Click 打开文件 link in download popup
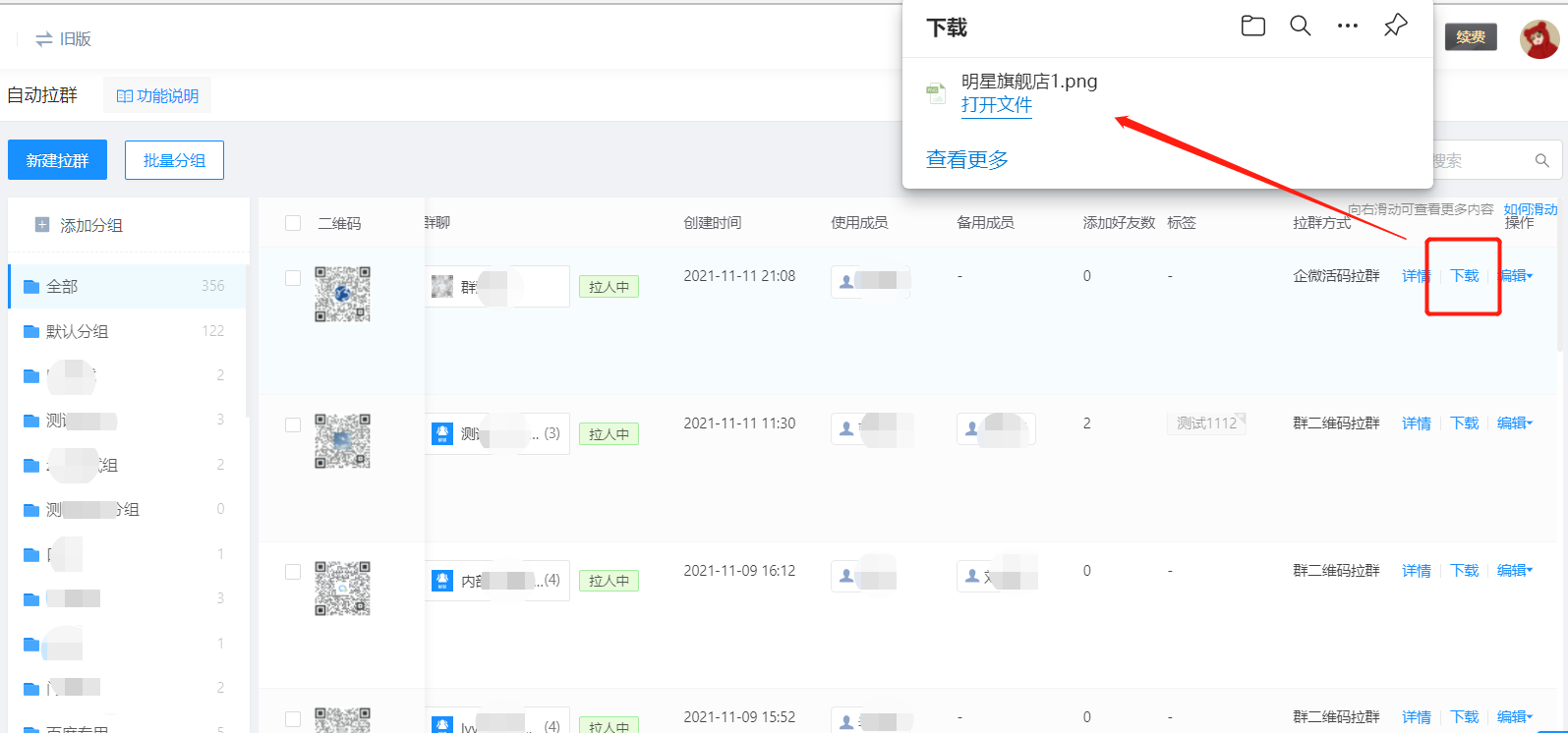The width and height of the screenshot is (1568, 733). (x=997, y=105)
